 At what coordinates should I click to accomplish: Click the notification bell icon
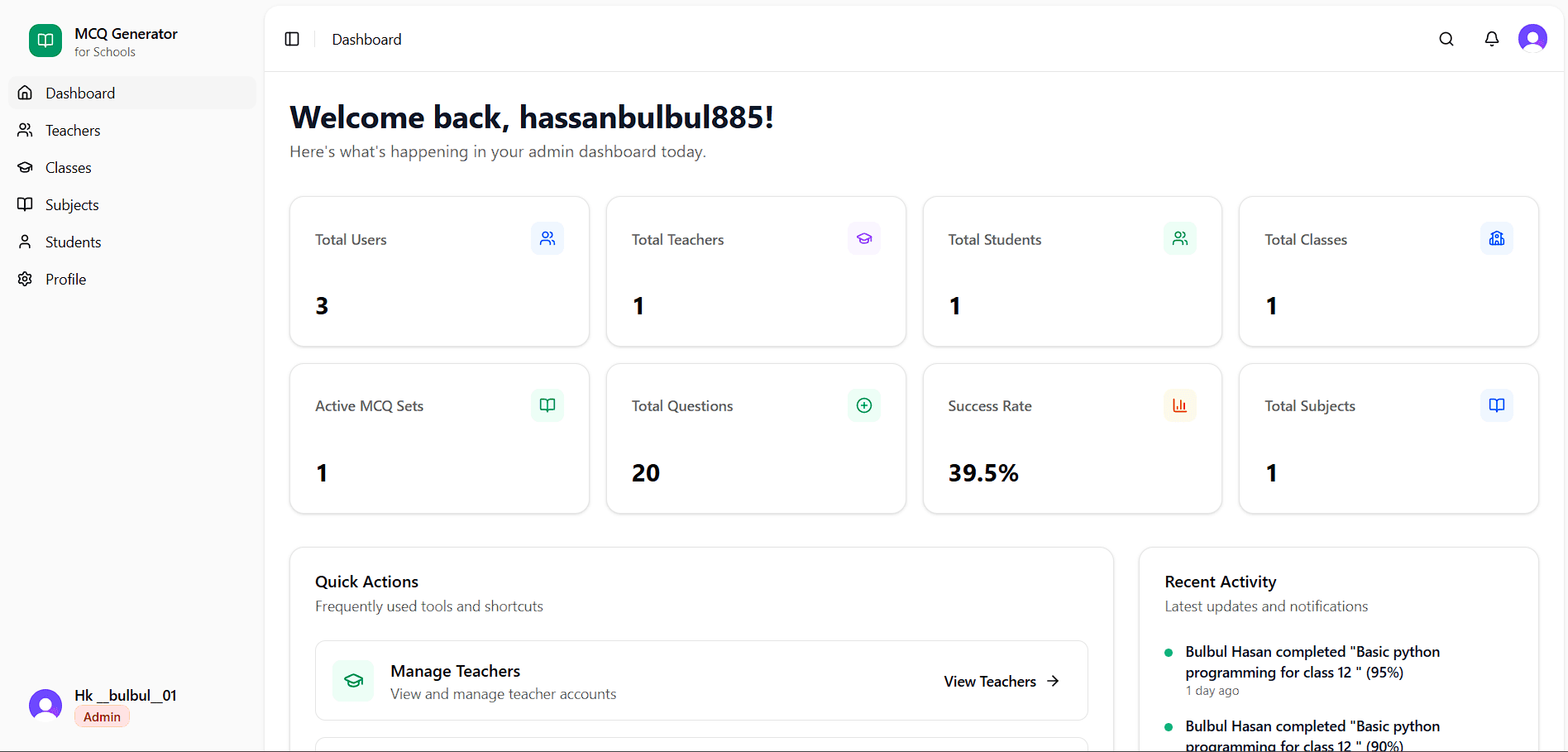click(x=1491, y=39)
